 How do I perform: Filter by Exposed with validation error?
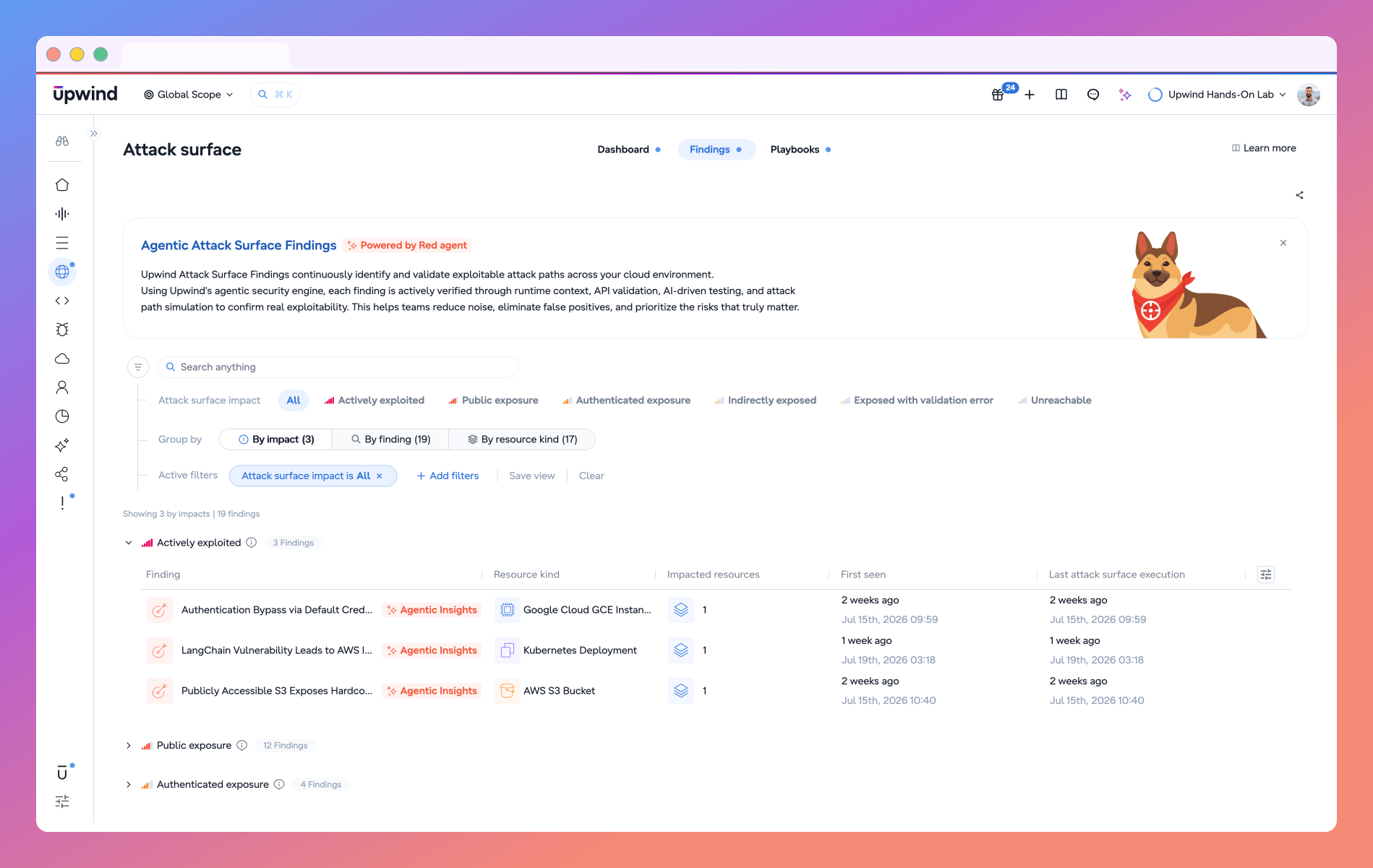tap(917, 400)
